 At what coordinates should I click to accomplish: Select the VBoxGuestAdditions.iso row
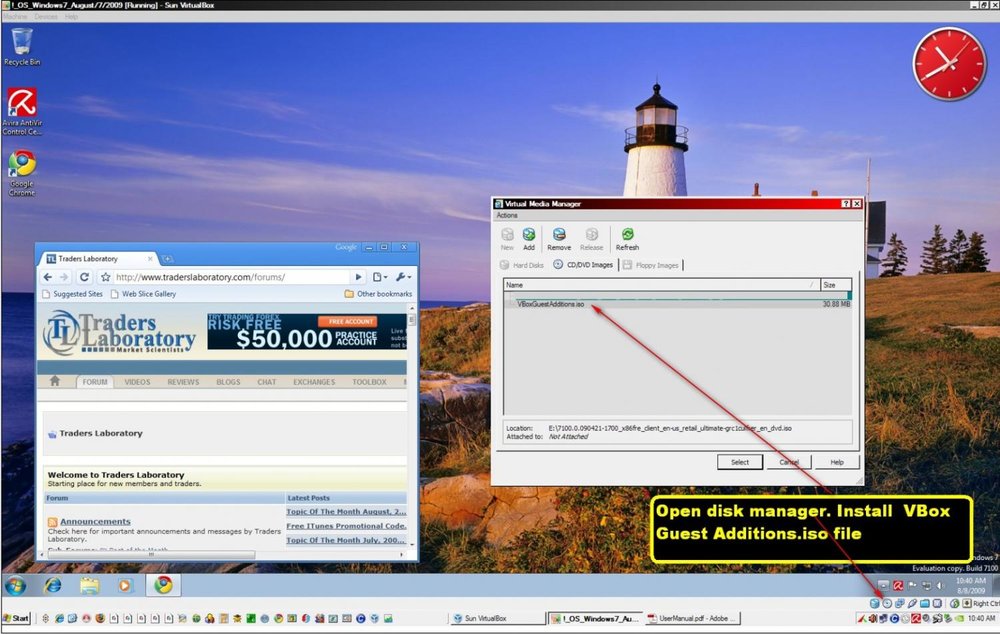pyautogui.click(x=677, y=304)
